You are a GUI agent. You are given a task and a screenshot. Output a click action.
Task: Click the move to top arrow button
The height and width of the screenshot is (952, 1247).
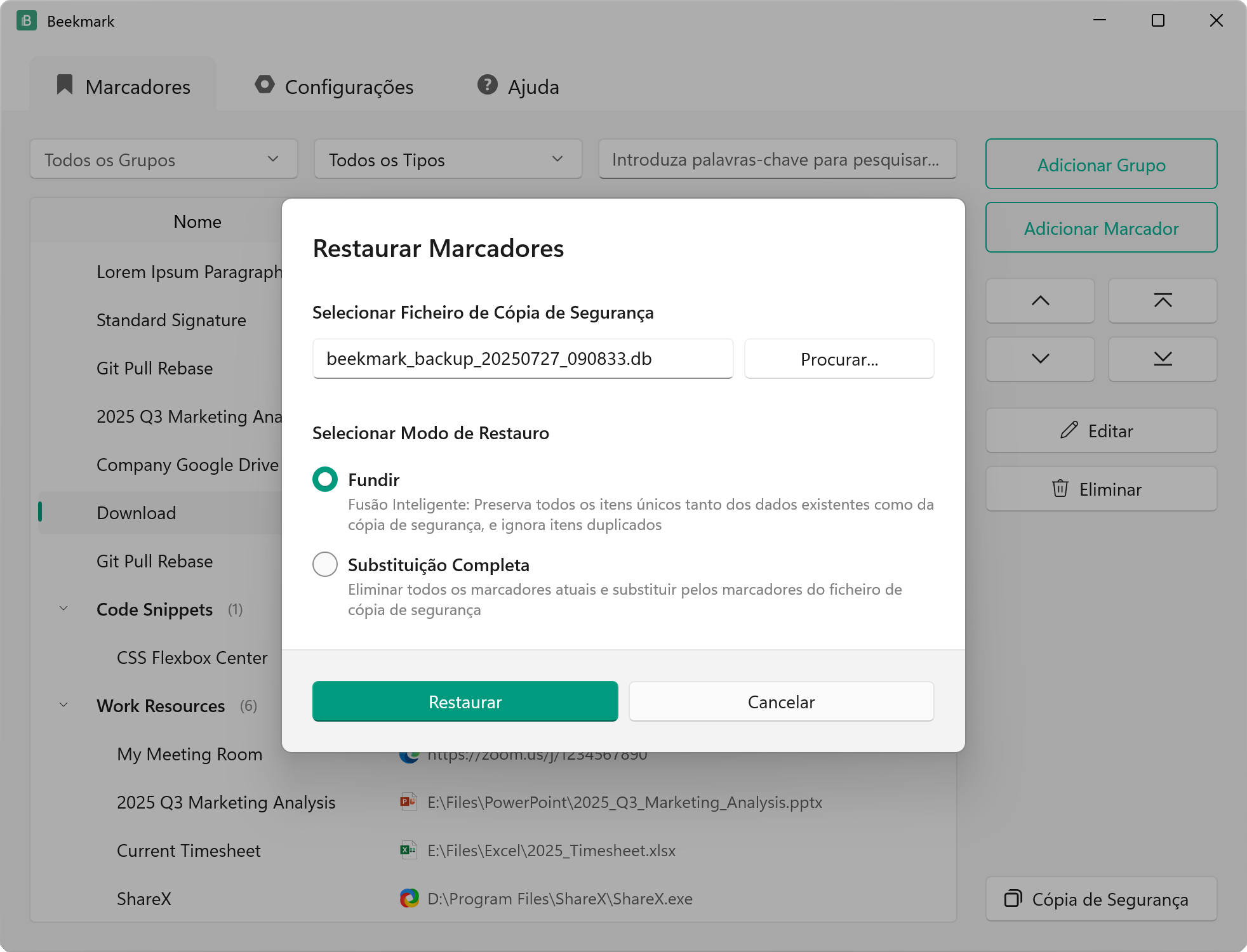click(1163, 301)
